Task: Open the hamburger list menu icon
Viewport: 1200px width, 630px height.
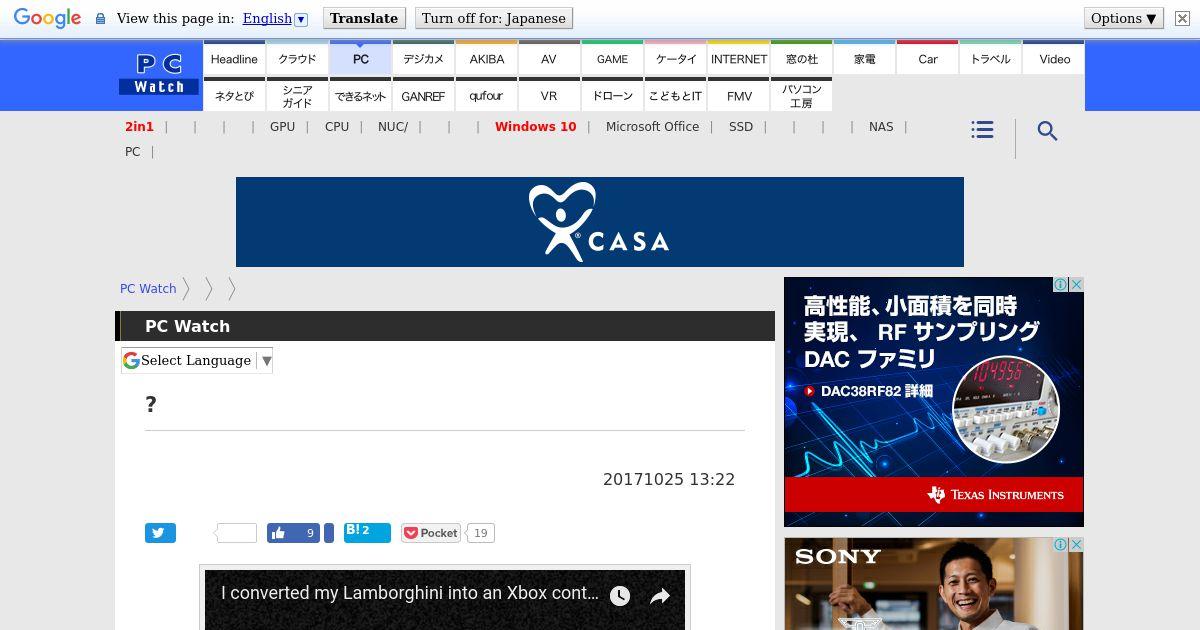Action: (x=982, y=130)
